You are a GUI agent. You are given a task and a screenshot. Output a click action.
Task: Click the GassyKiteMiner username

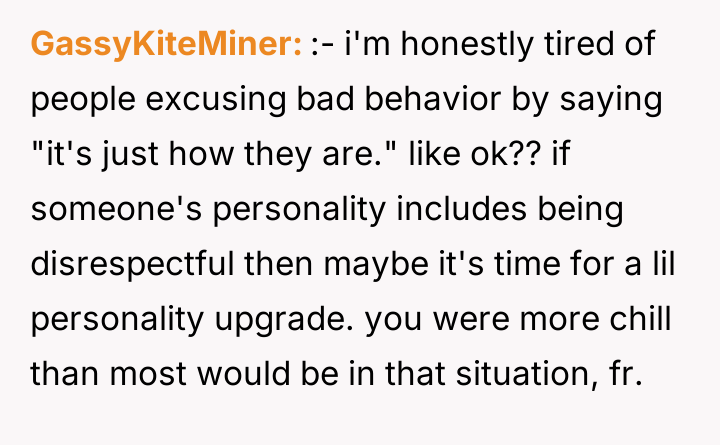click(x=166, y=44)
